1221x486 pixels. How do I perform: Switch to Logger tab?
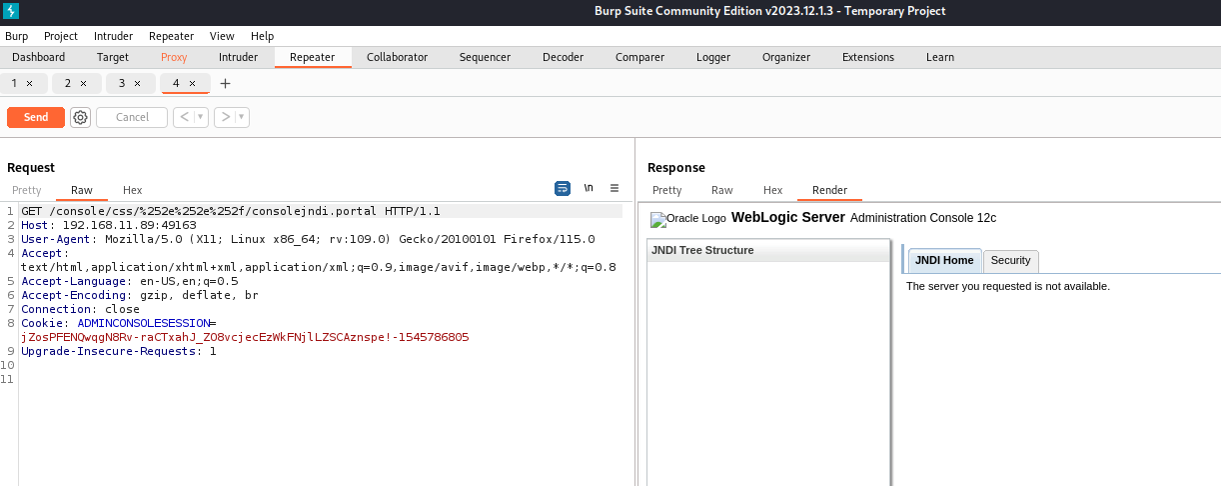(713, 57)
